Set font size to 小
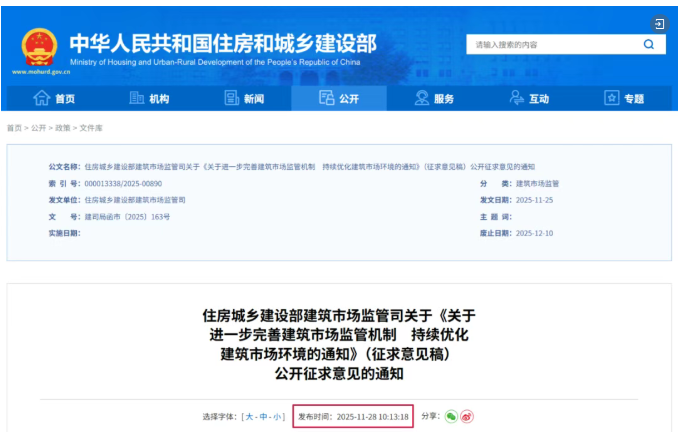 [277, 417]
